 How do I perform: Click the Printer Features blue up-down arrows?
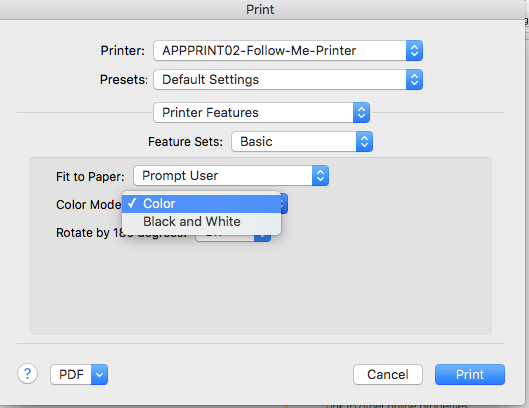pyautogui.click(x=361, y=113)
